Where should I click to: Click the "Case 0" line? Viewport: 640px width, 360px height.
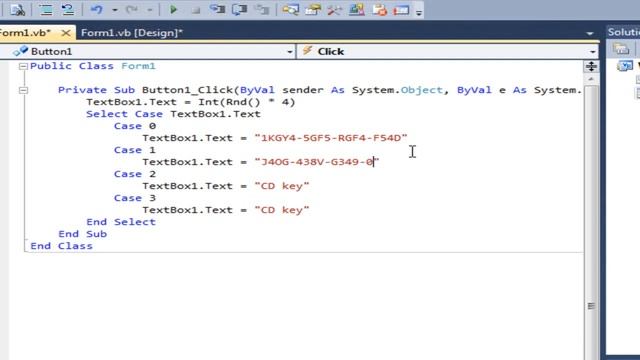coord(135,126)
